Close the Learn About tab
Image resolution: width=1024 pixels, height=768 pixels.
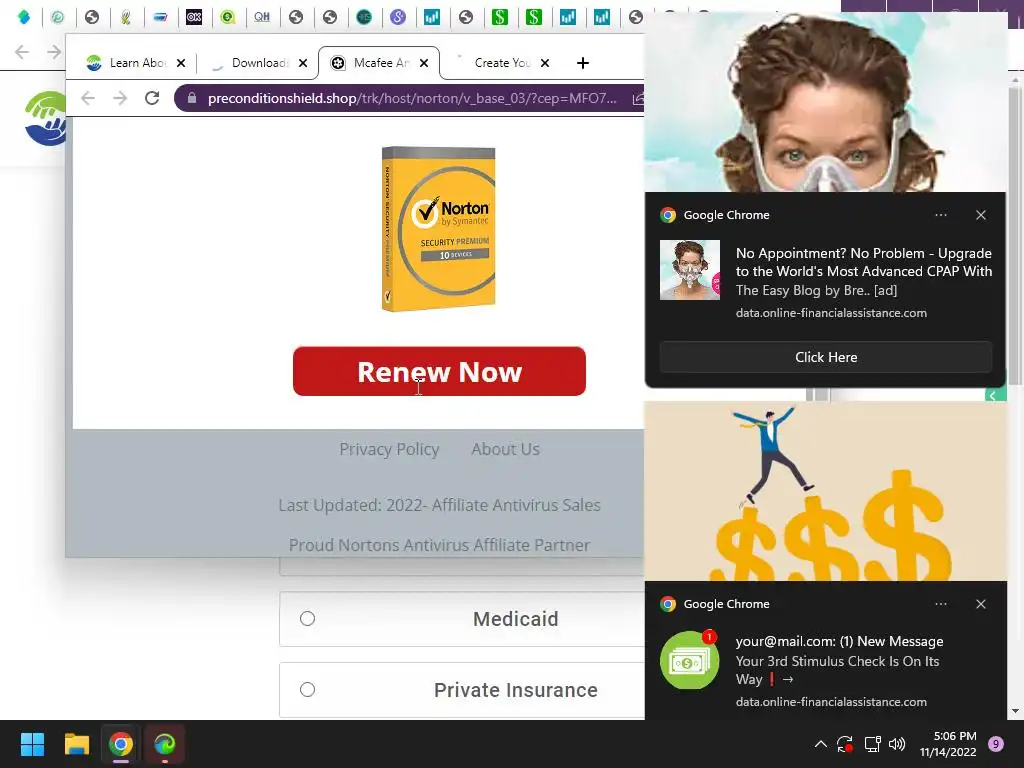[181, 63]
